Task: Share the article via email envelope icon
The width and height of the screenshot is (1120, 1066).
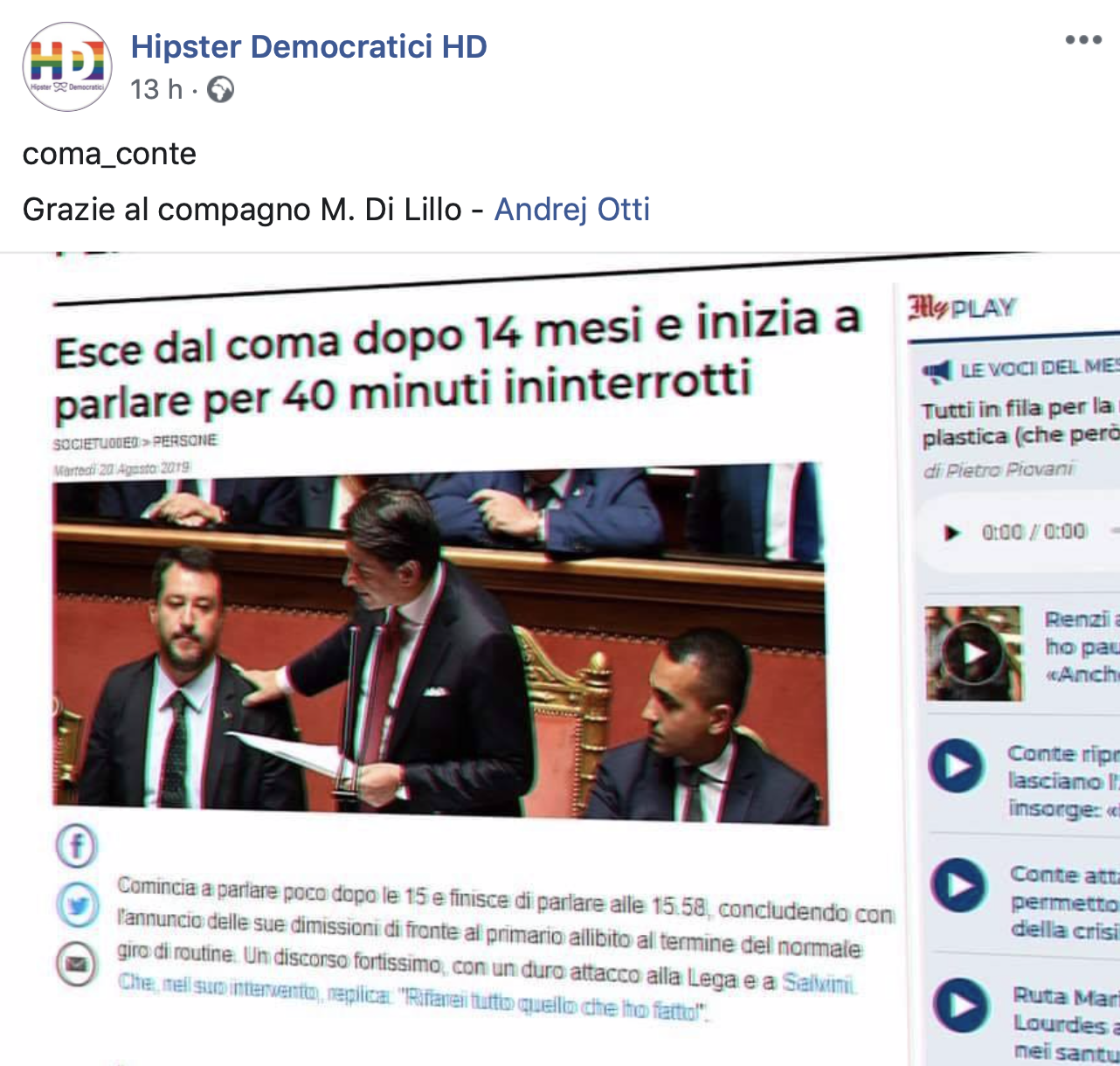Action: pos(77,965)
